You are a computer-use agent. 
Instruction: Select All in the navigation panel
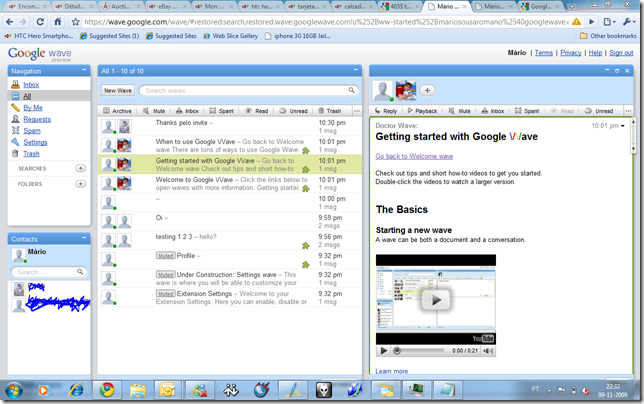coord(27,96)
